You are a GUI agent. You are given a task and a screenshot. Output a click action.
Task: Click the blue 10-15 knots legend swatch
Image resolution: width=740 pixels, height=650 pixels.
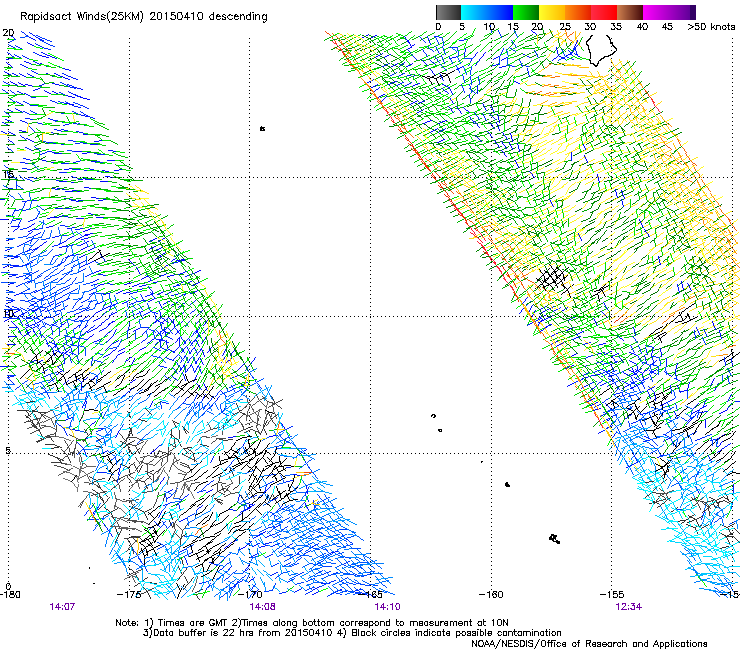click(500, 12)
